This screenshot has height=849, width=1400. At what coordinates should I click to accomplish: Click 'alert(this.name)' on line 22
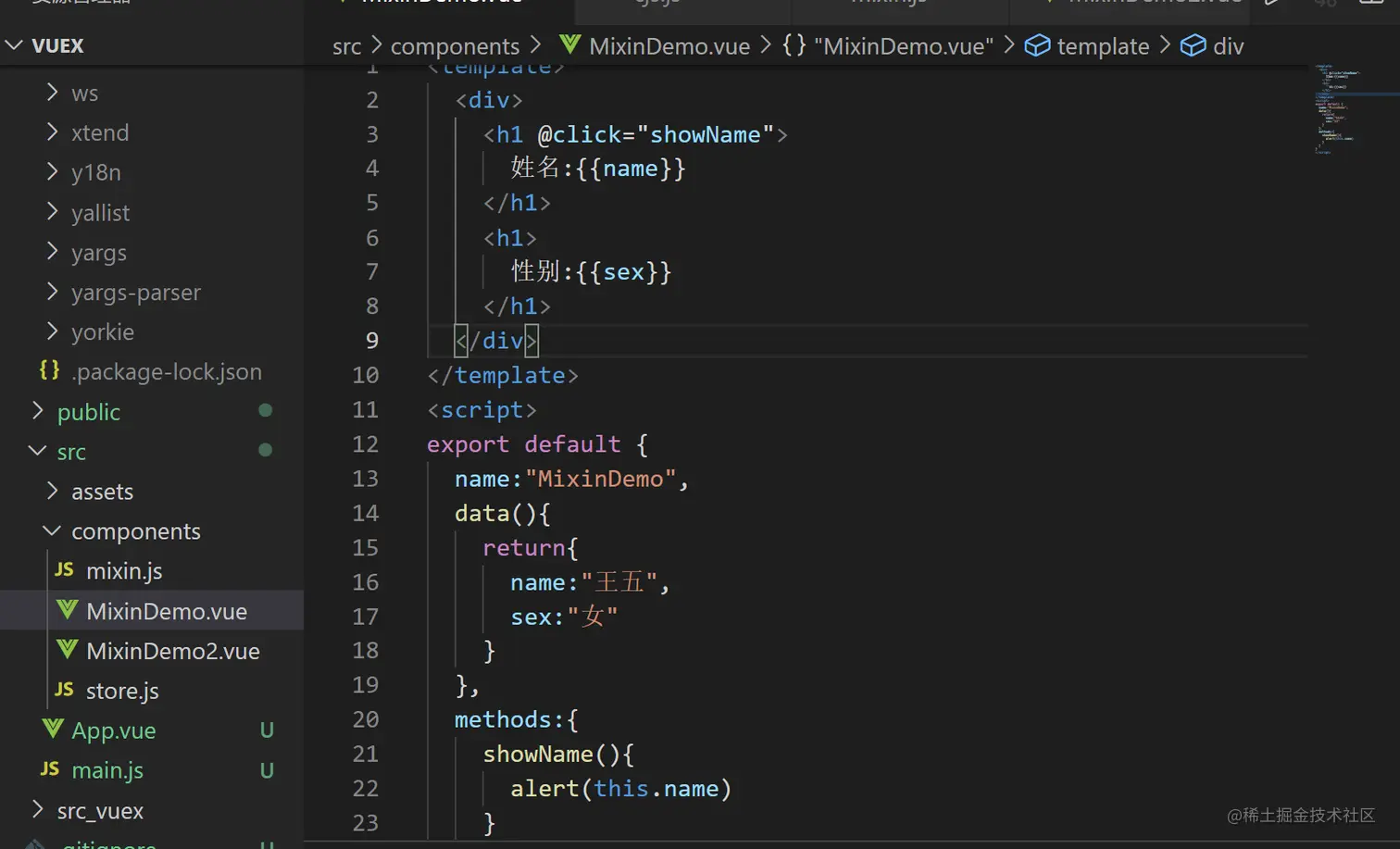pyautogui.click(x=621, y=789)
